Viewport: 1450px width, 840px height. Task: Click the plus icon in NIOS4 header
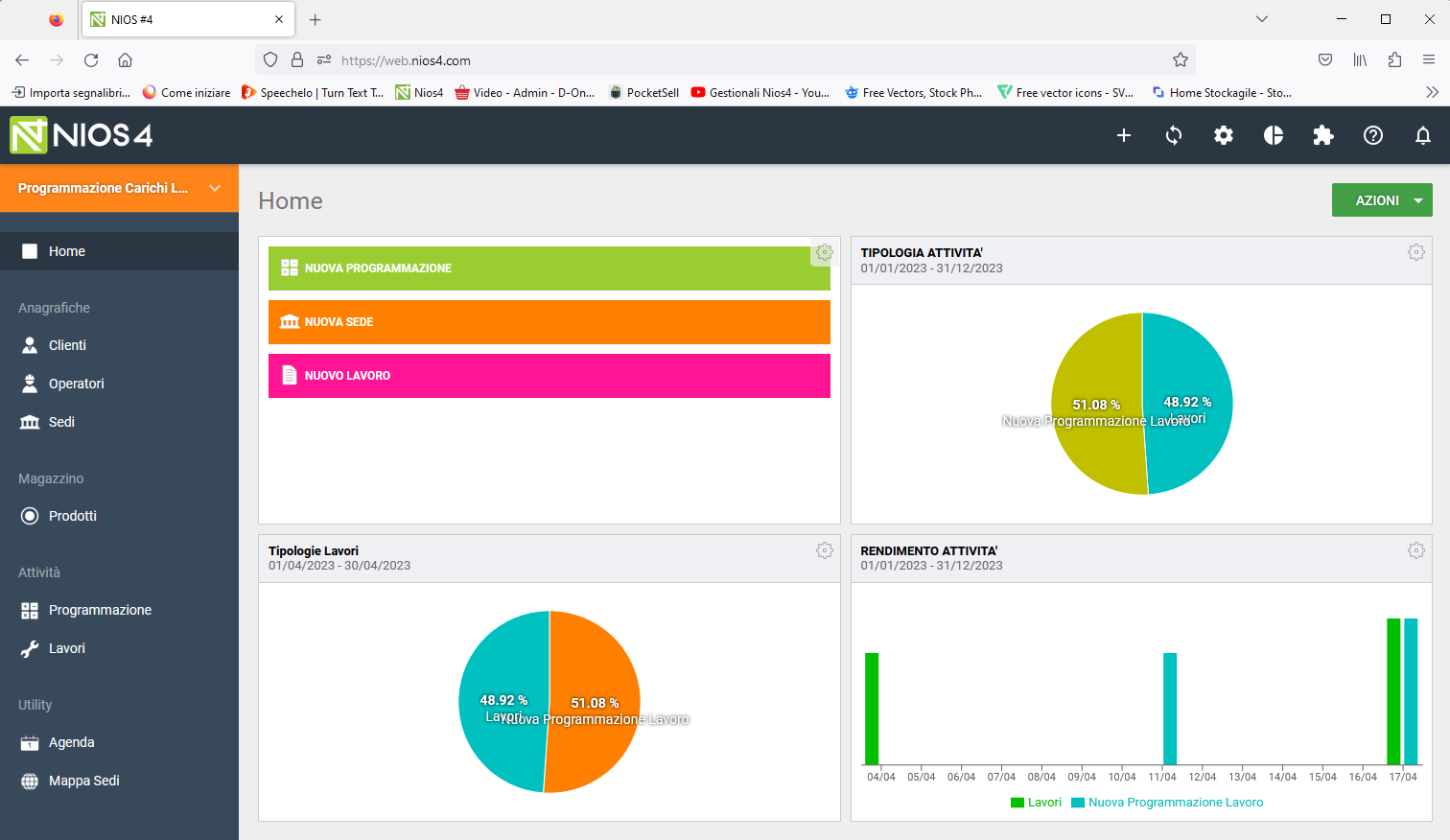1124,135
